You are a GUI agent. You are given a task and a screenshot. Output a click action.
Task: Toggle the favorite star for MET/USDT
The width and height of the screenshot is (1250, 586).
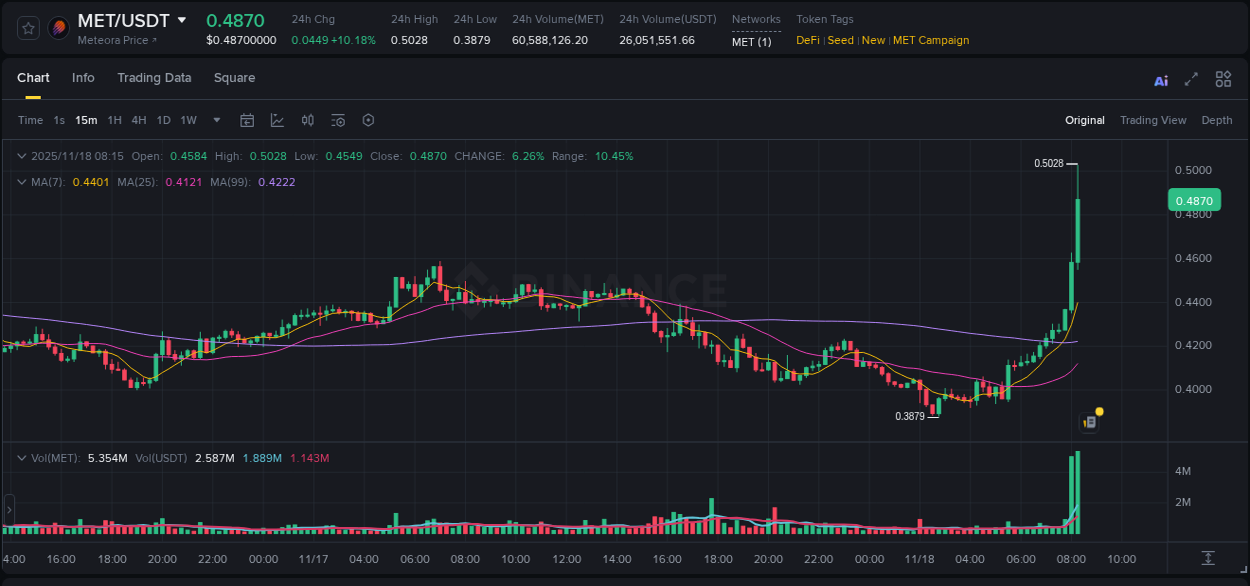pos(28,28)
